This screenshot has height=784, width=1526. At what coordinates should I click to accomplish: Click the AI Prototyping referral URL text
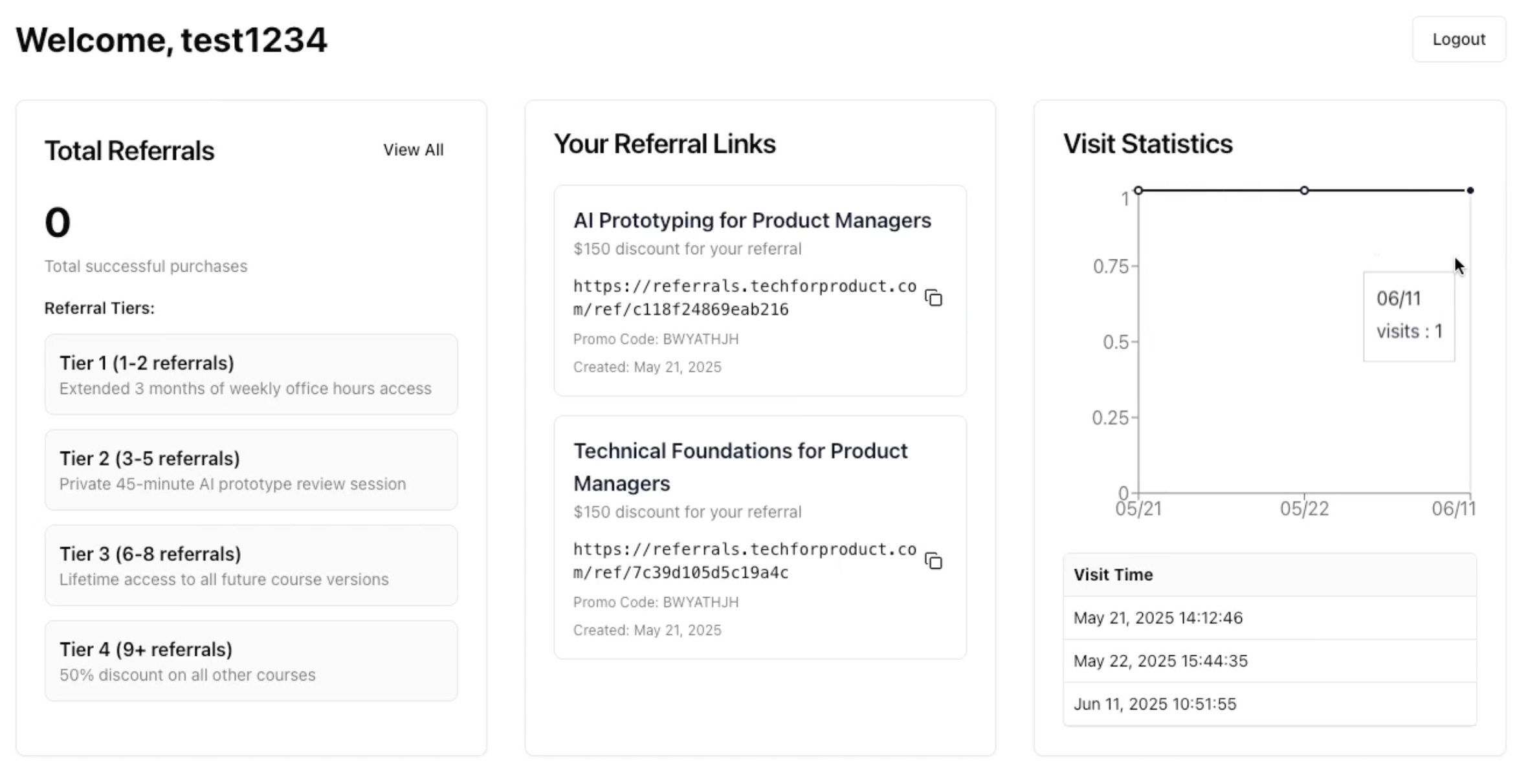click(x=745, y=298)
